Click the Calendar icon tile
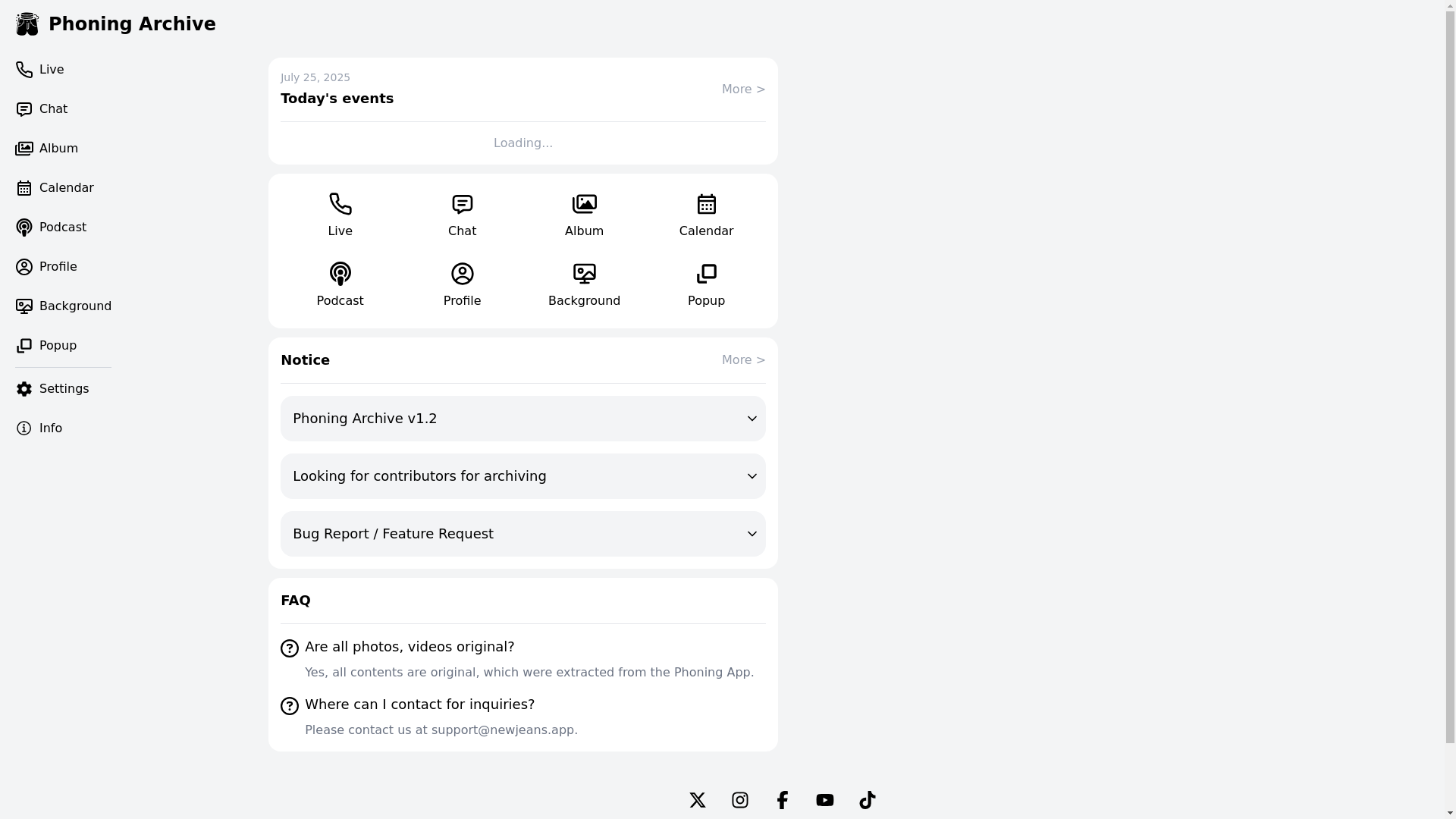The image size is (1456, 819). [707, 215]
